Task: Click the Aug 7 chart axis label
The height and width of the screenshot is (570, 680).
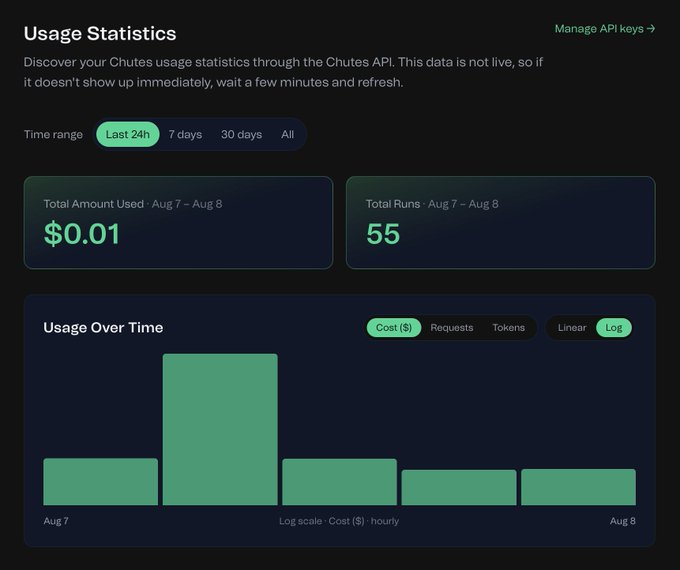Action: tap(56, 521)
